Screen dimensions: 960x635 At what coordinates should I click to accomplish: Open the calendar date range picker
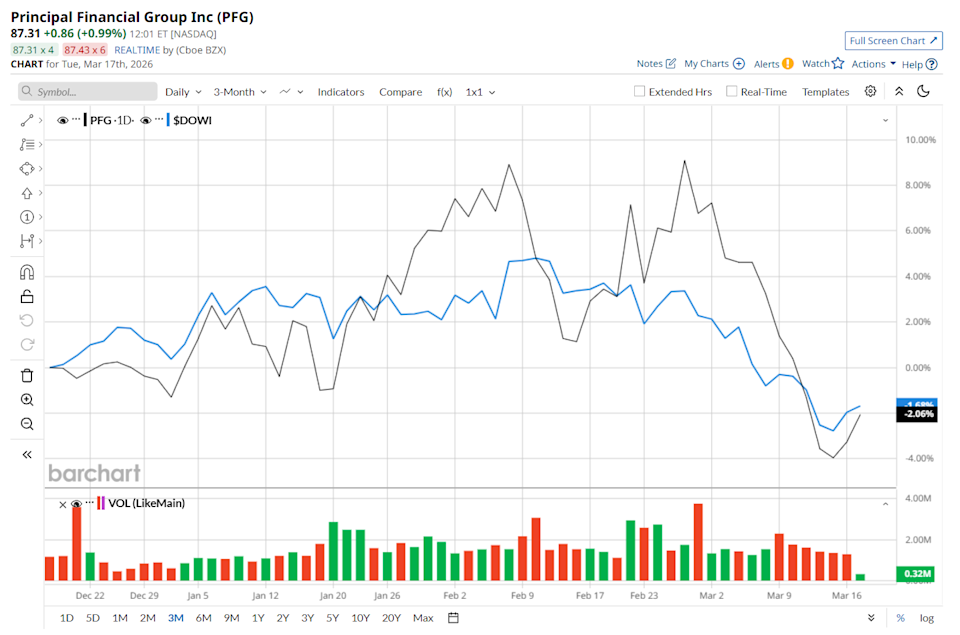453,617
